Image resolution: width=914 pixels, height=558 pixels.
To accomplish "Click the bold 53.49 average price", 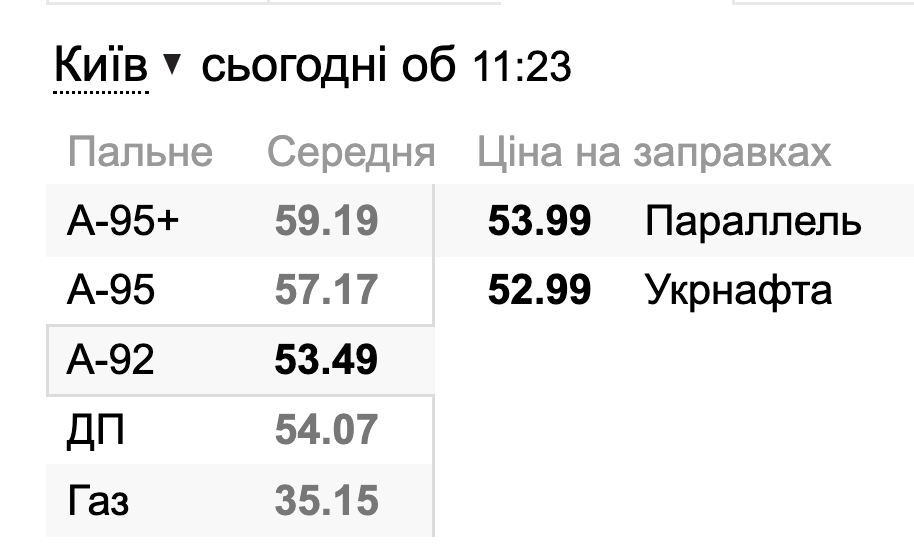I will tap(326, 360).
